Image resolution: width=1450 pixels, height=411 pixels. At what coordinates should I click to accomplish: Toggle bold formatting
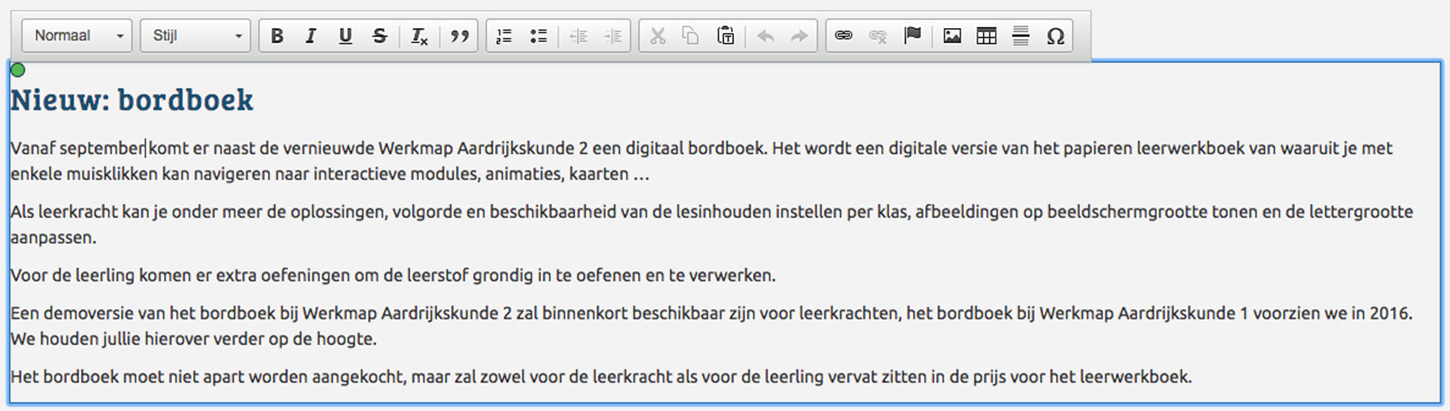[x=277, y=36]
